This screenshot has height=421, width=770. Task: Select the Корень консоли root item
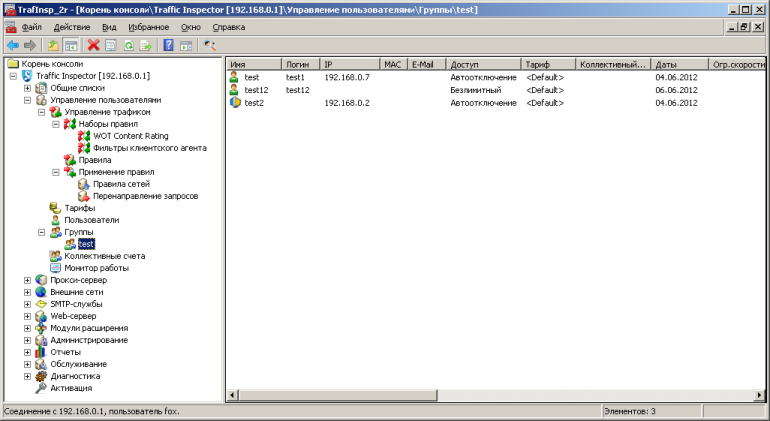pyautogui.click(x=52, y=64)
